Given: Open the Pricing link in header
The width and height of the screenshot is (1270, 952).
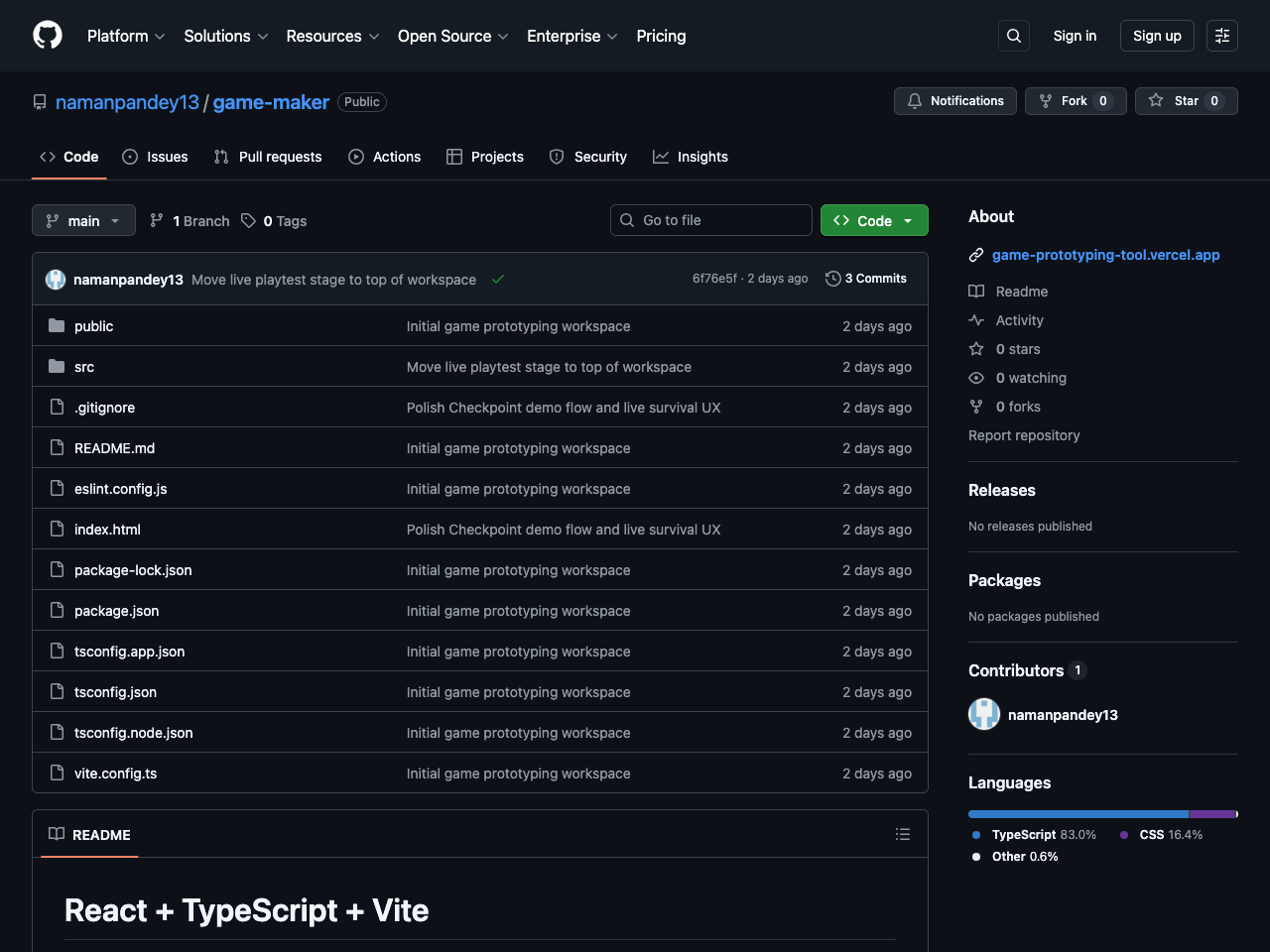Looking at the screenshot, I should pyautogui.click(x=661, y=36).
